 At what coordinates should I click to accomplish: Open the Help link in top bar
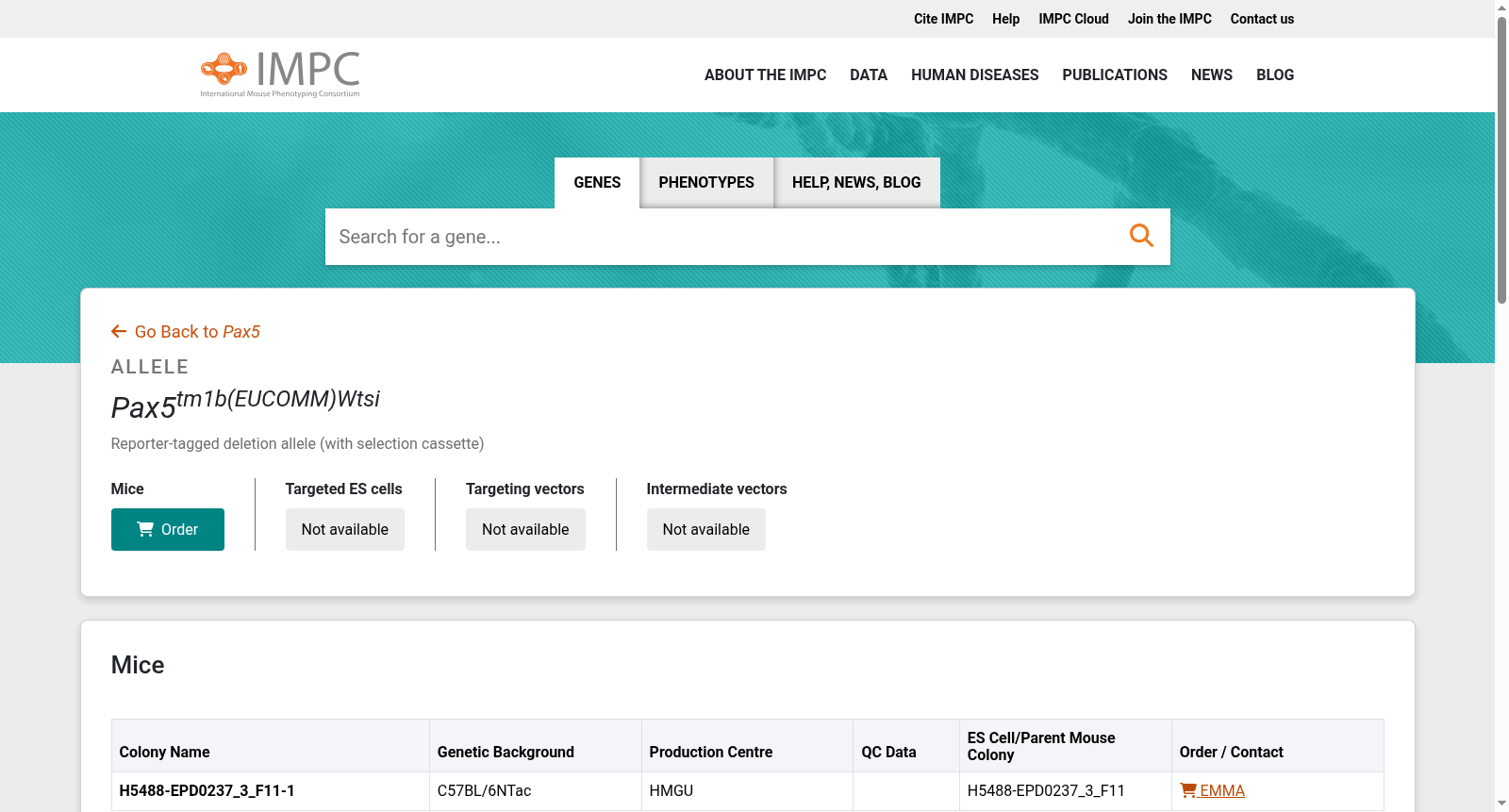1005,19
